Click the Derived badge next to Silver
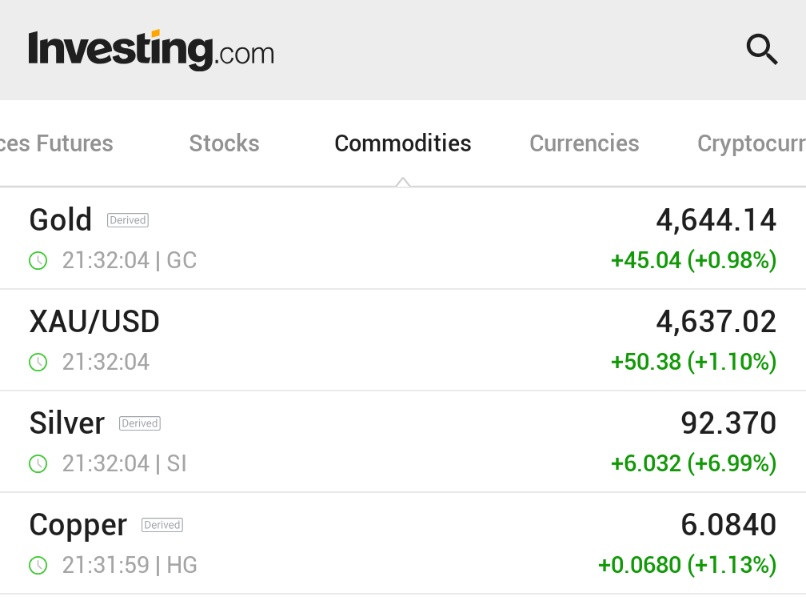Screen dimensions: 806x607 point(139,423)
